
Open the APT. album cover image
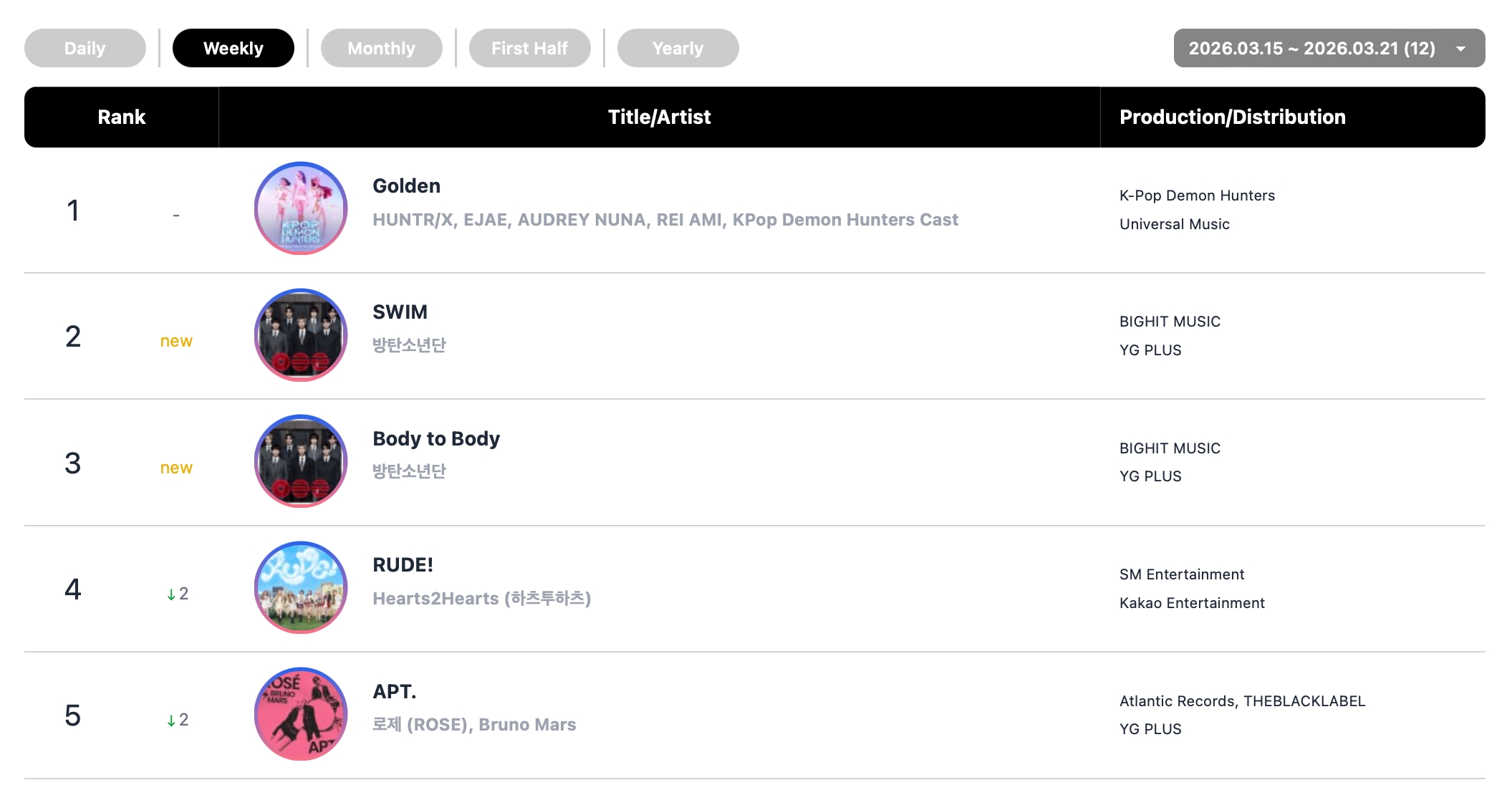coord(301,714)
